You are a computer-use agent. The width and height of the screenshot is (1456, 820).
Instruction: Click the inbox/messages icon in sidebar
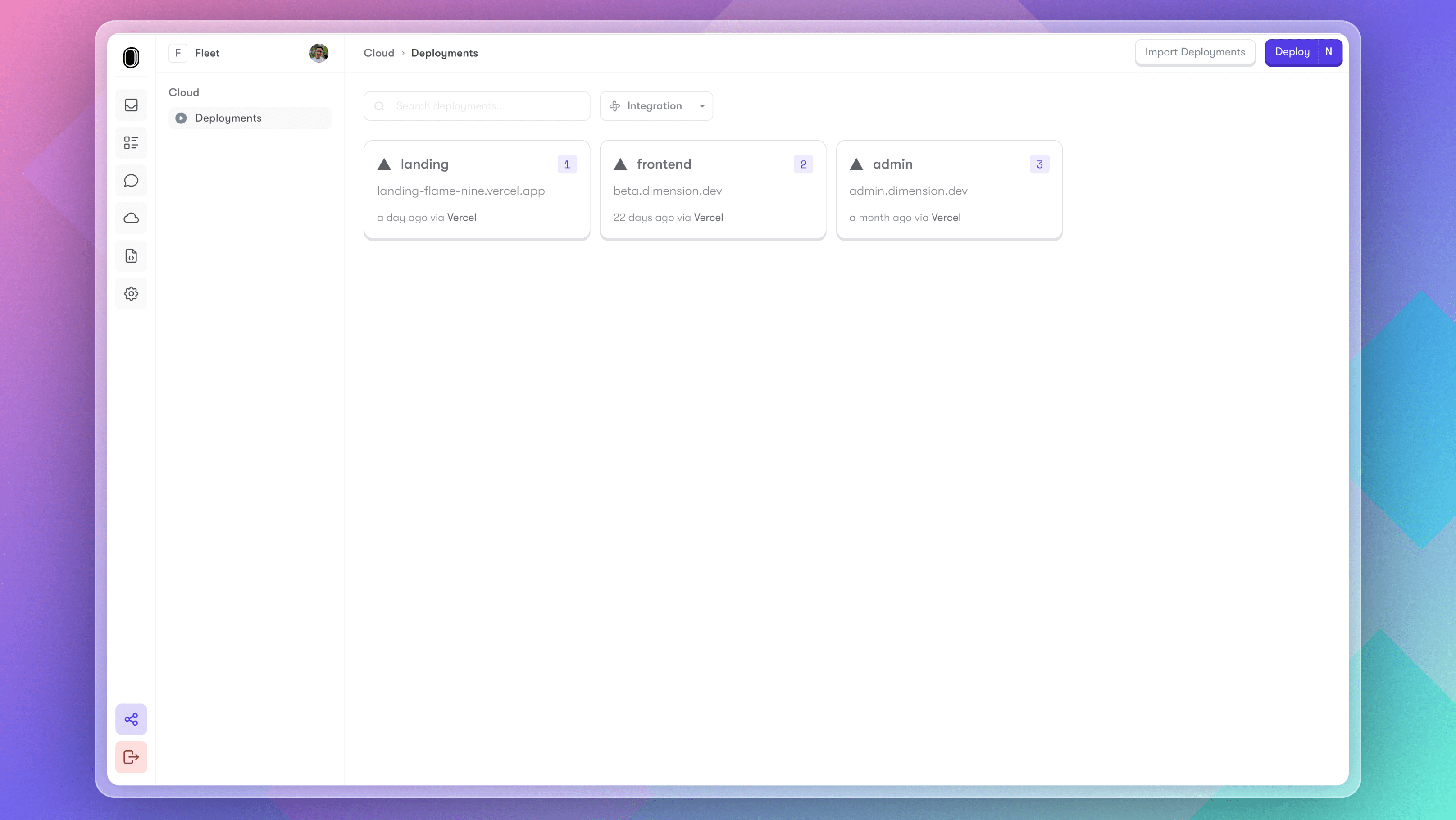[131, 104]
